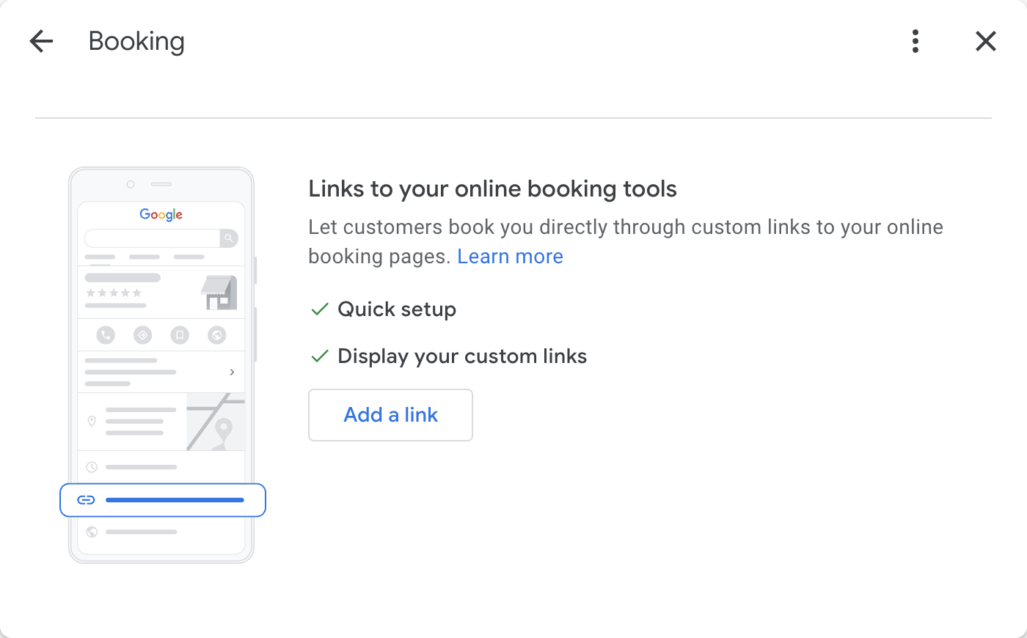This screenshot has height=638, width=1027.
Task: Click the Booking title text
Action: click(x=137, y=41)
